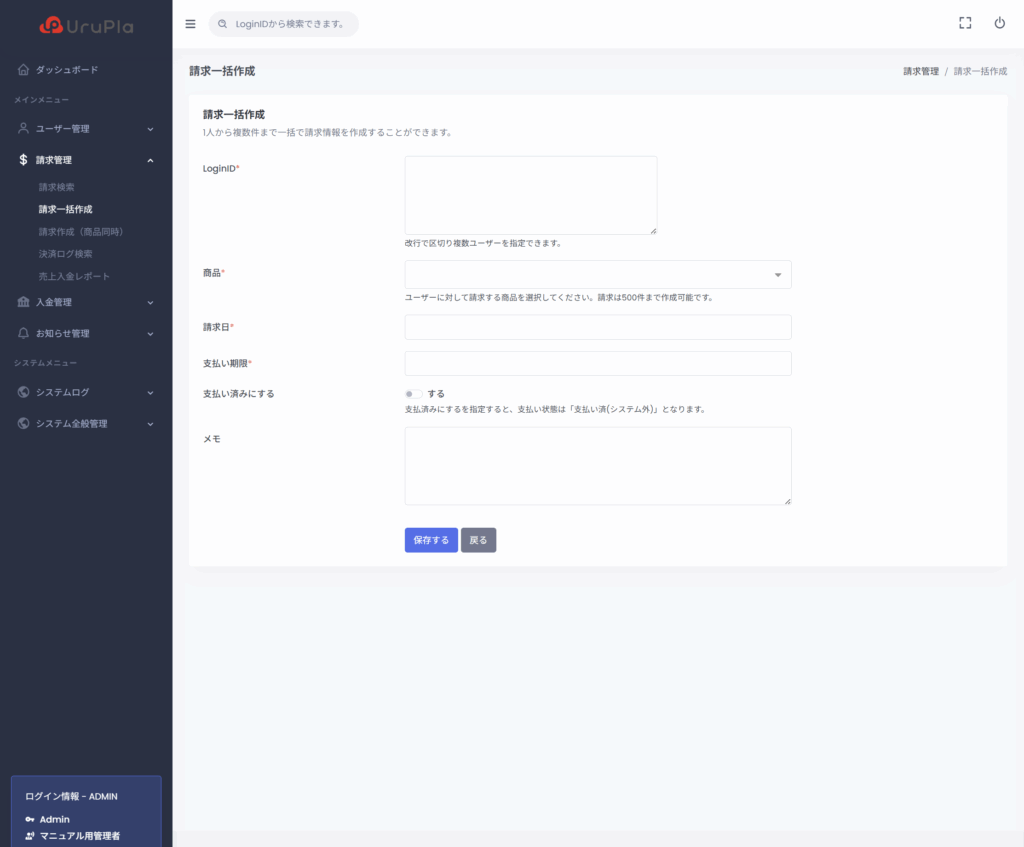
Task: Go to 売上入金レポート page
Action: [x=74, y=276]
